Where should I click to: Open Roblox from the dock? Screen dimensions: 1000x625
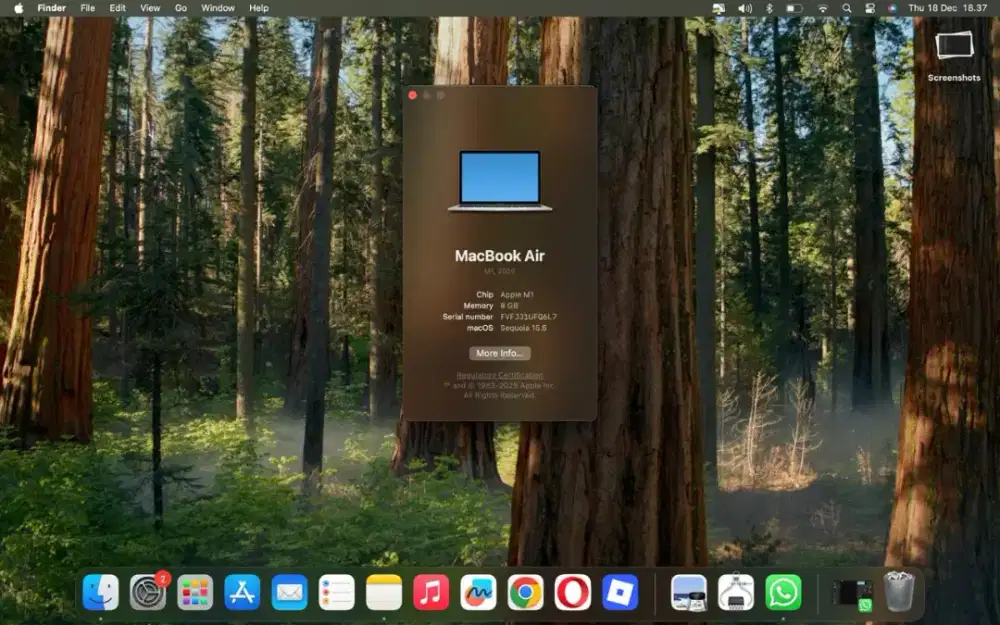[620, 592]
